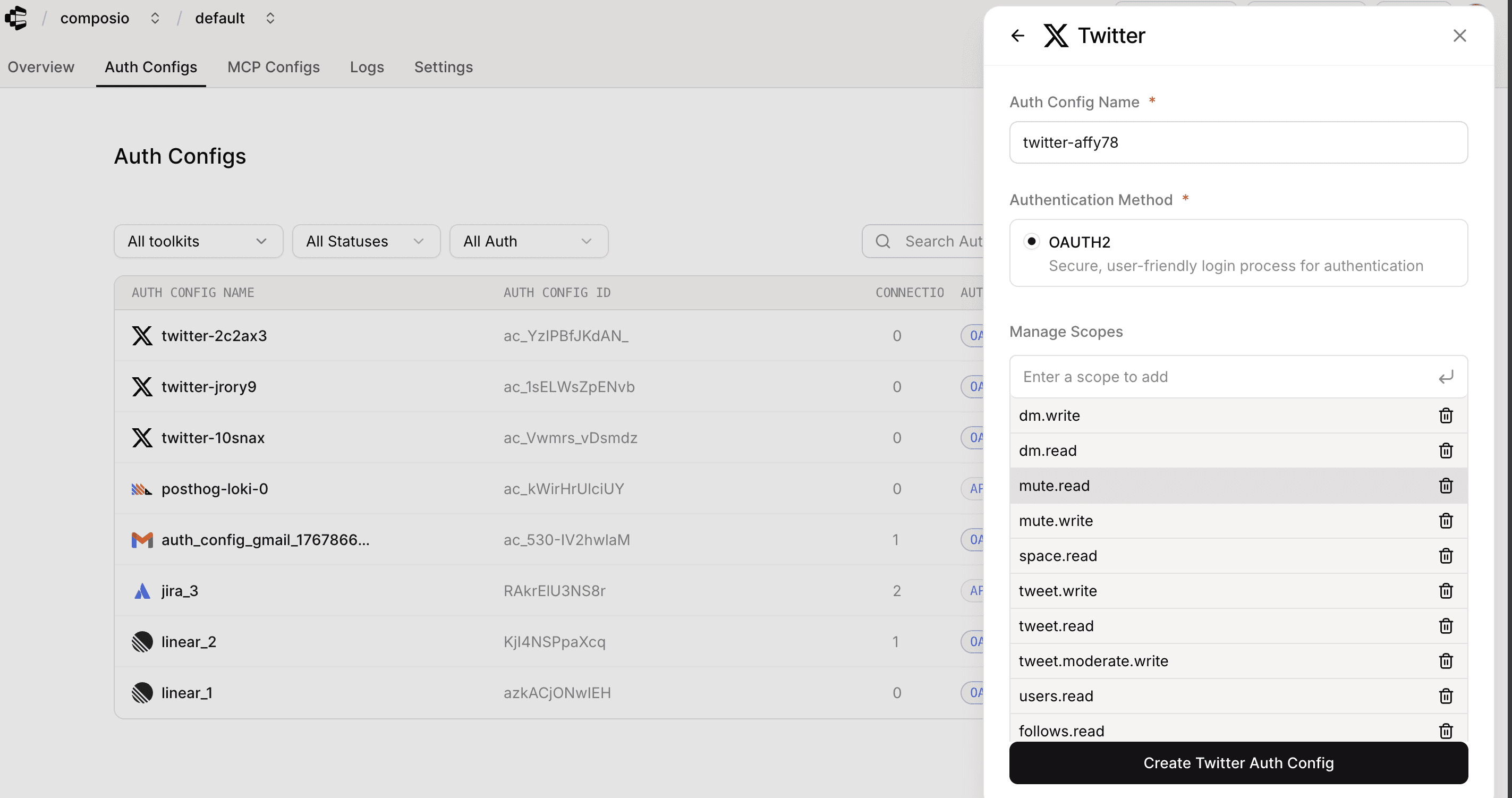This screenshot has width=1512, height=798.
Task: Delete the tweet.write scope
Action: click(x=1445, y=591)
